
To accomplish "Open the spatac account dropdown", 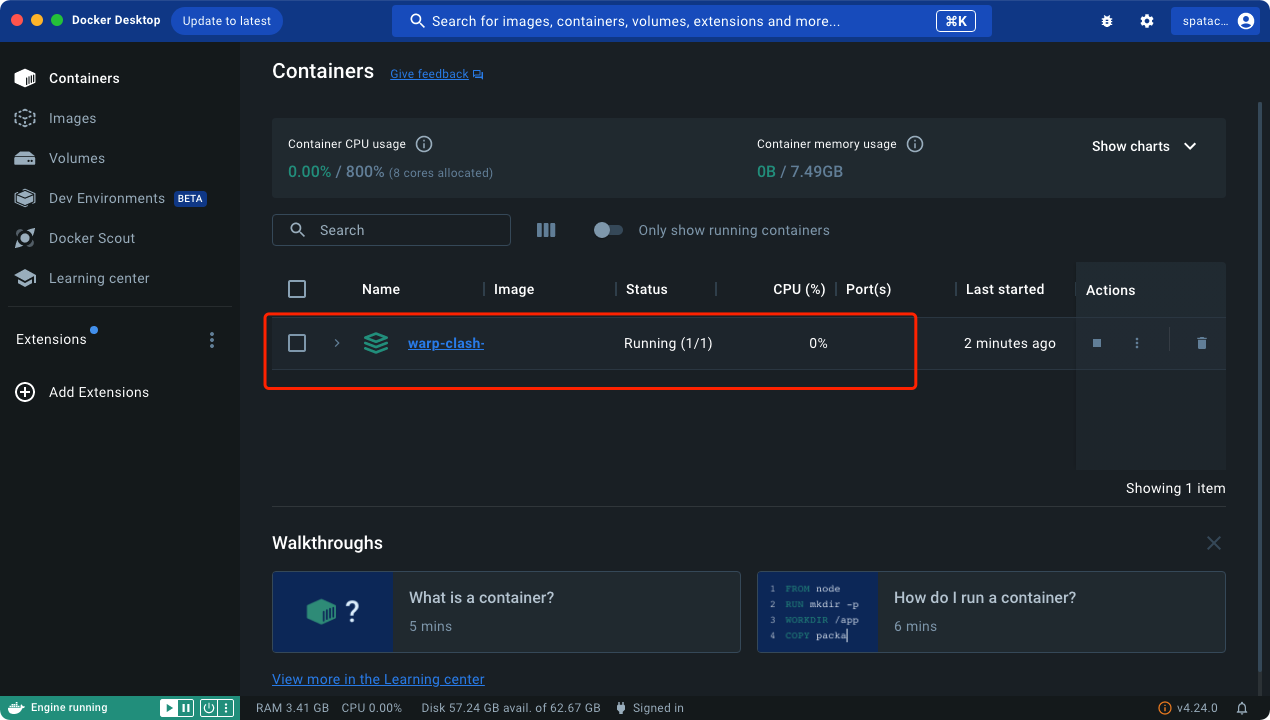I will coord(1214,21).
